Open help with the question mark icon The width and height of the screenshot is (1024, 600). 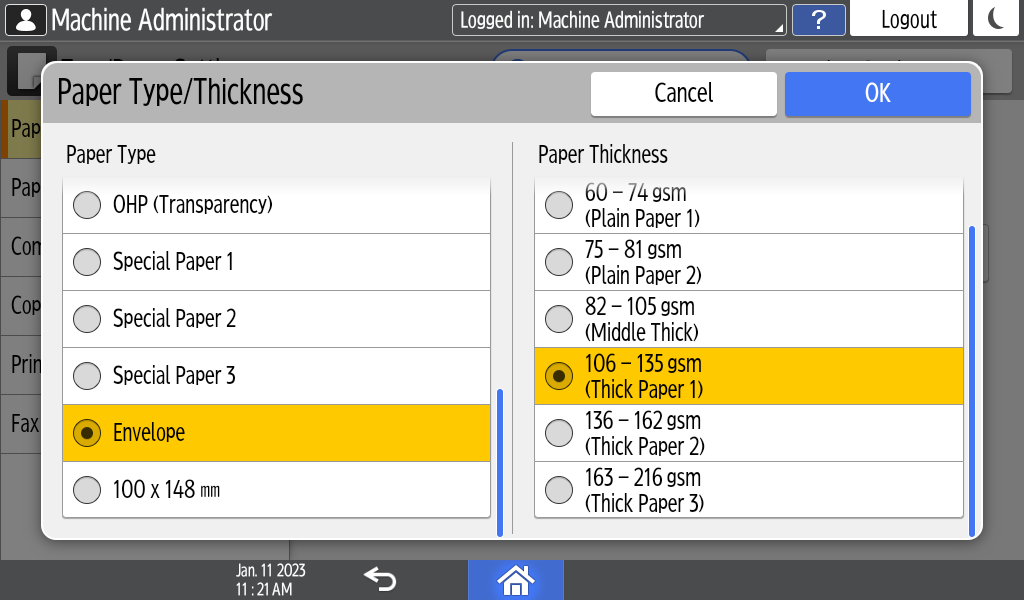[x=817, y=20]
